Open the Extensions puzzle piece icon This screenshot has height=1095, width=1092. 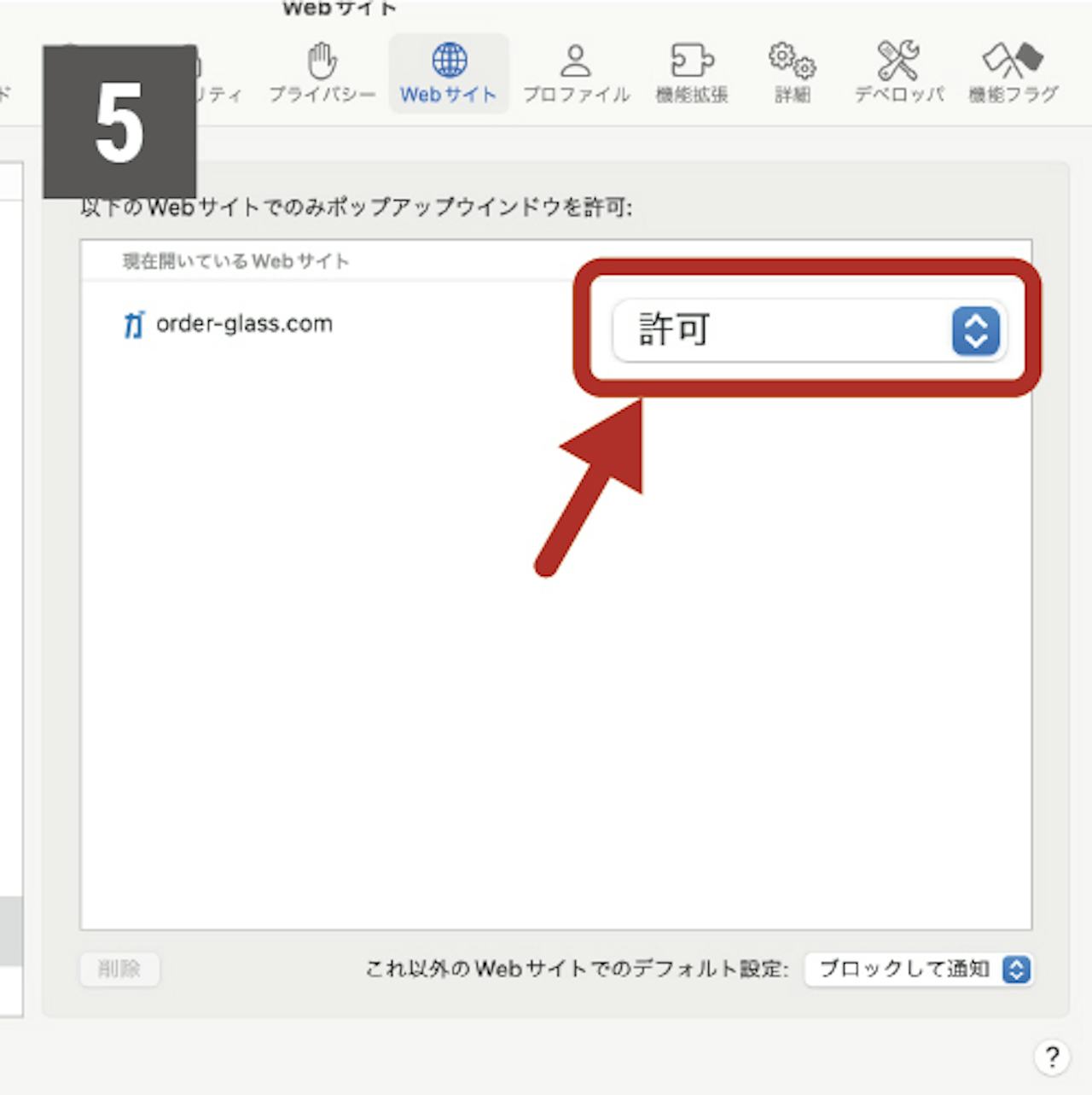click(x=691, y=60)
